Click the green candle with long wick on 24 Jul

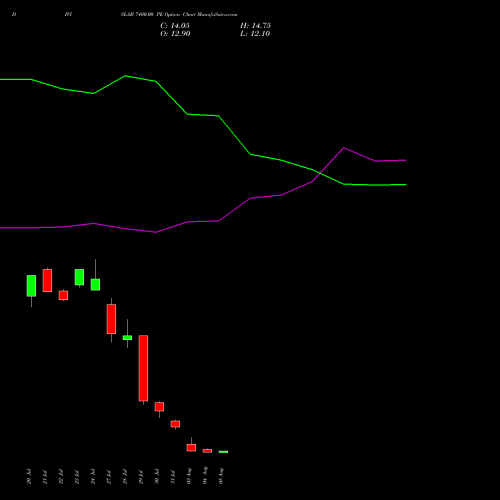(95, 285)
